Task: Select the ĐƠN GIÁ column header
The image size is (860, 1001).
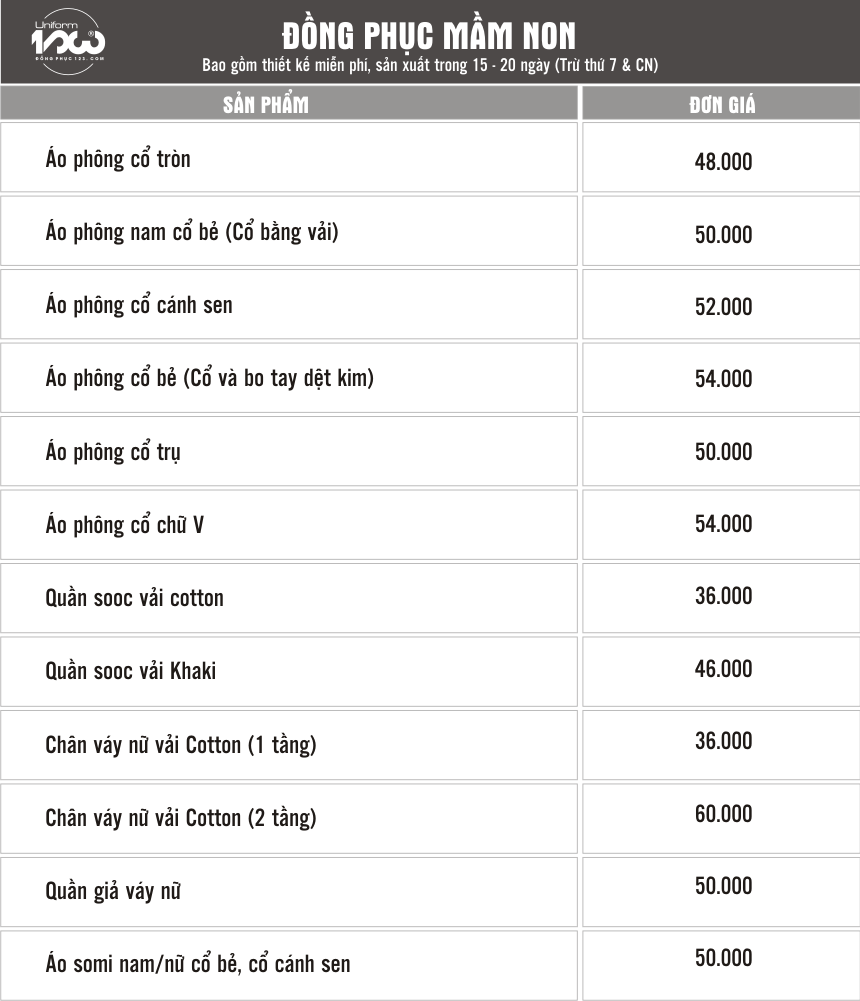Action: pyautogui.click(x=721, y=103)
